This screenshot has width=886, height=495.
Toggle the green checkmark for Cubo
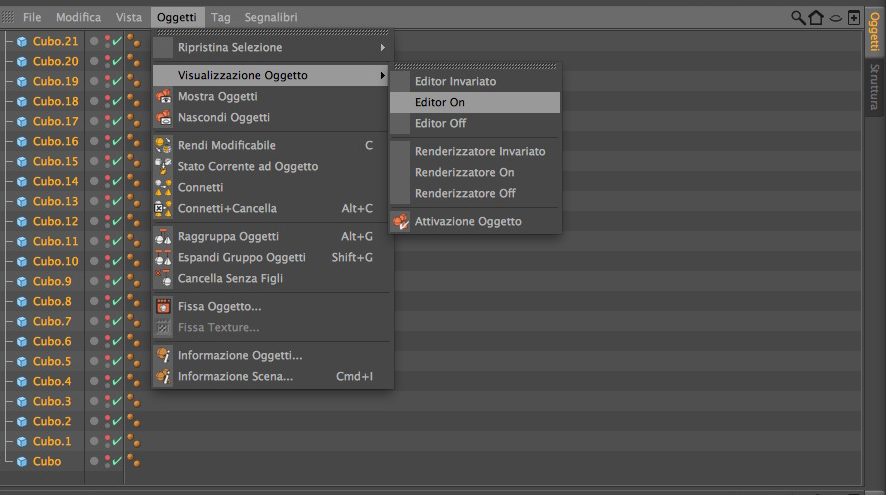[117, 461]
